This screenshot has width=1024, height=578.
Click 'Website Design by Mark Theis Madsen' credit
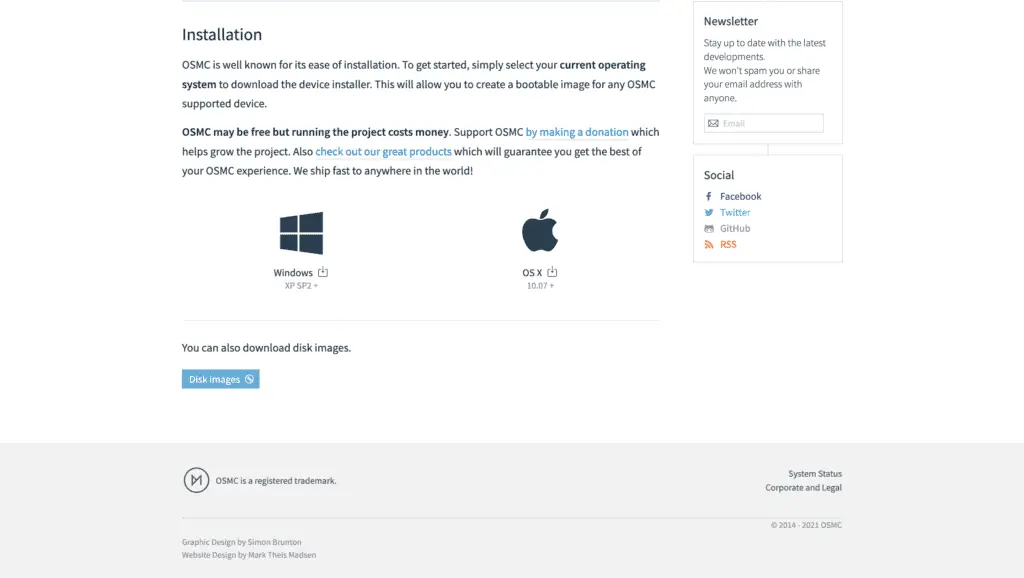pyautogui.click(x=249, y=555)
